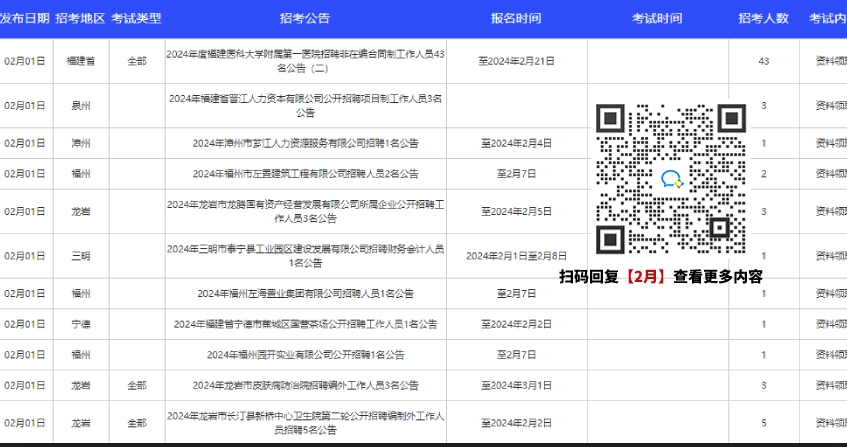847x447 pixels.
Task: Open the 龙岩市皮肤病防治院 announcement
Action: (x=306, y=385)
